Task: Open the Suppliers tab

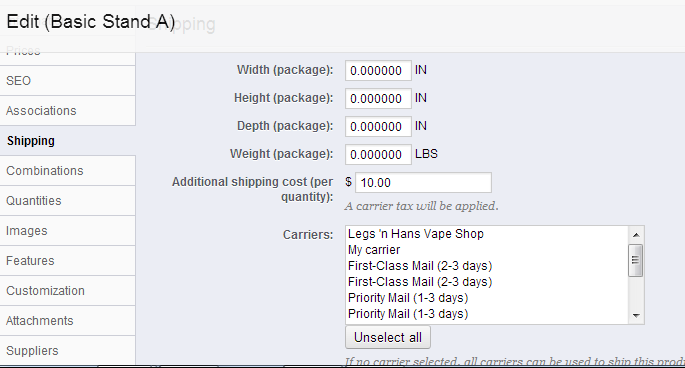Action: point(68,351)
